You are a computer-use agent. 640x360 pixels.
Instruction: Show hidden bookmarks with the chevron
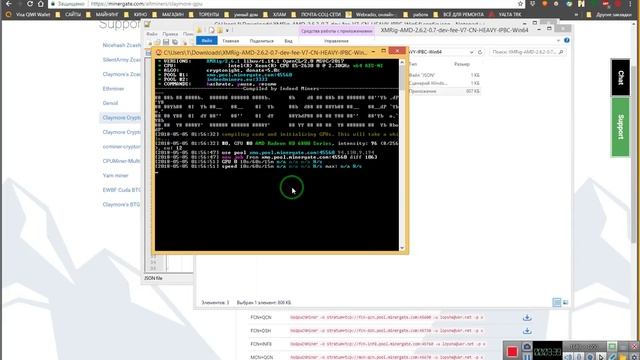click(576, 14)
